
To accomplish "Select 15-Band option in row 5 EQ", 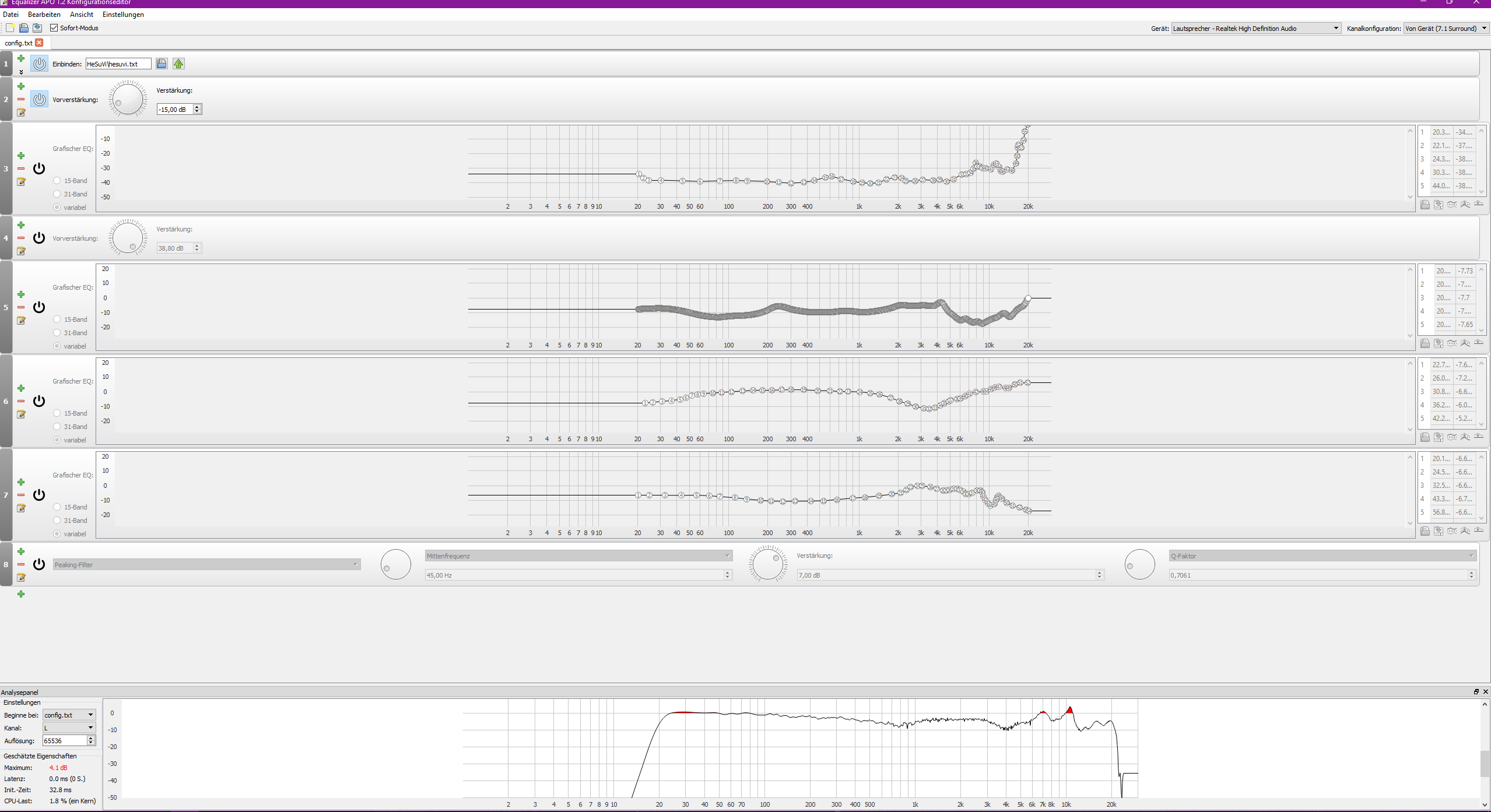I will [x=57, y=319].
